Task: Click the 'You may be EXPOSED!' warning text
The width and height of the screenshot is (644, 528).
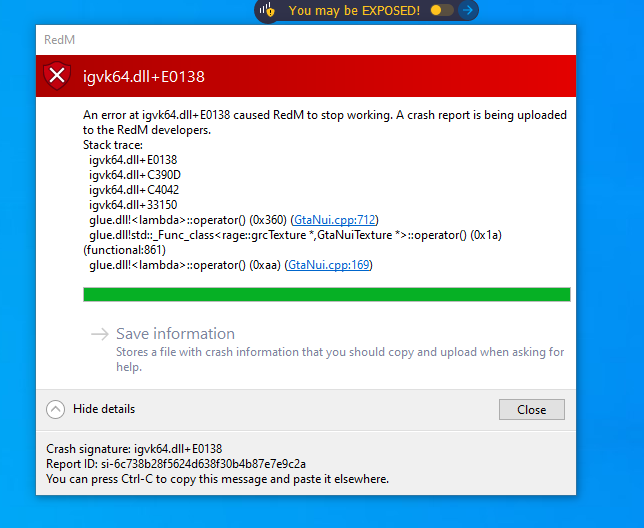Action: 354,11
